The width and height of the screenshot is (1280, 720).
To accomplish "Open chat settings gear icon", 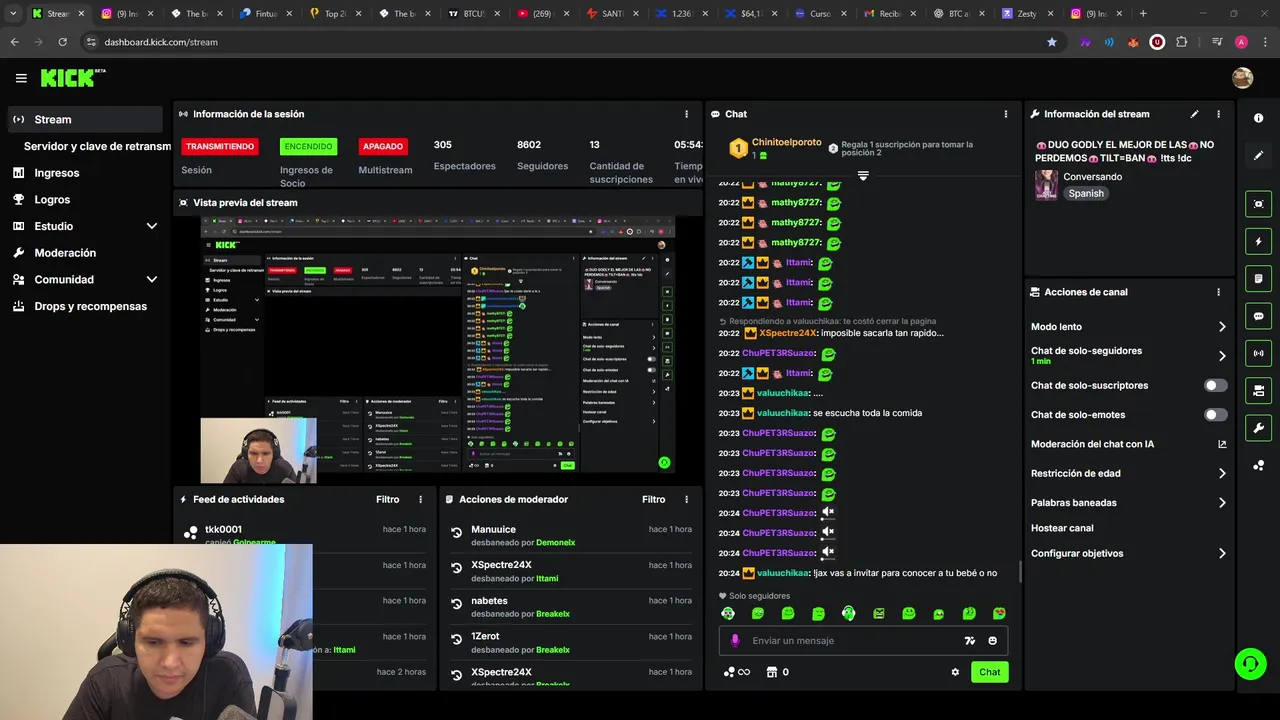I will click(955, 672).
